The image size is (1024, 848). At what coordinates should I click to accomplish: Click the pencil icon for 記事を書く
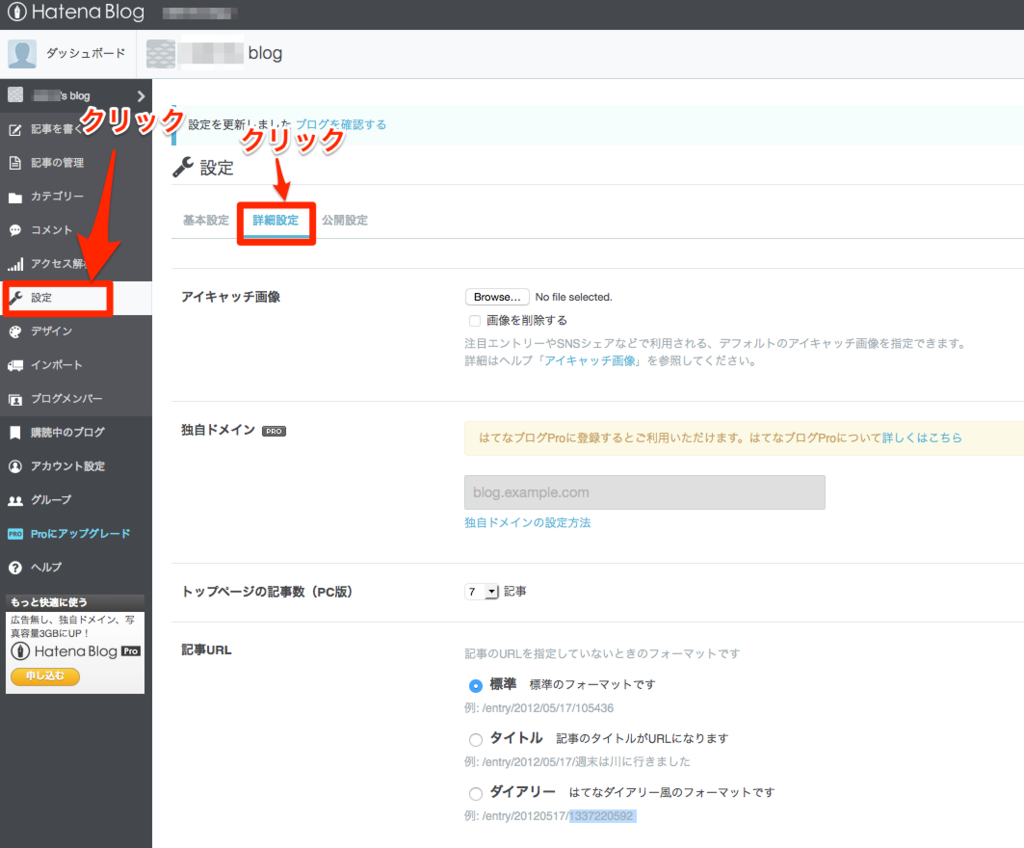tap(15, 129)
